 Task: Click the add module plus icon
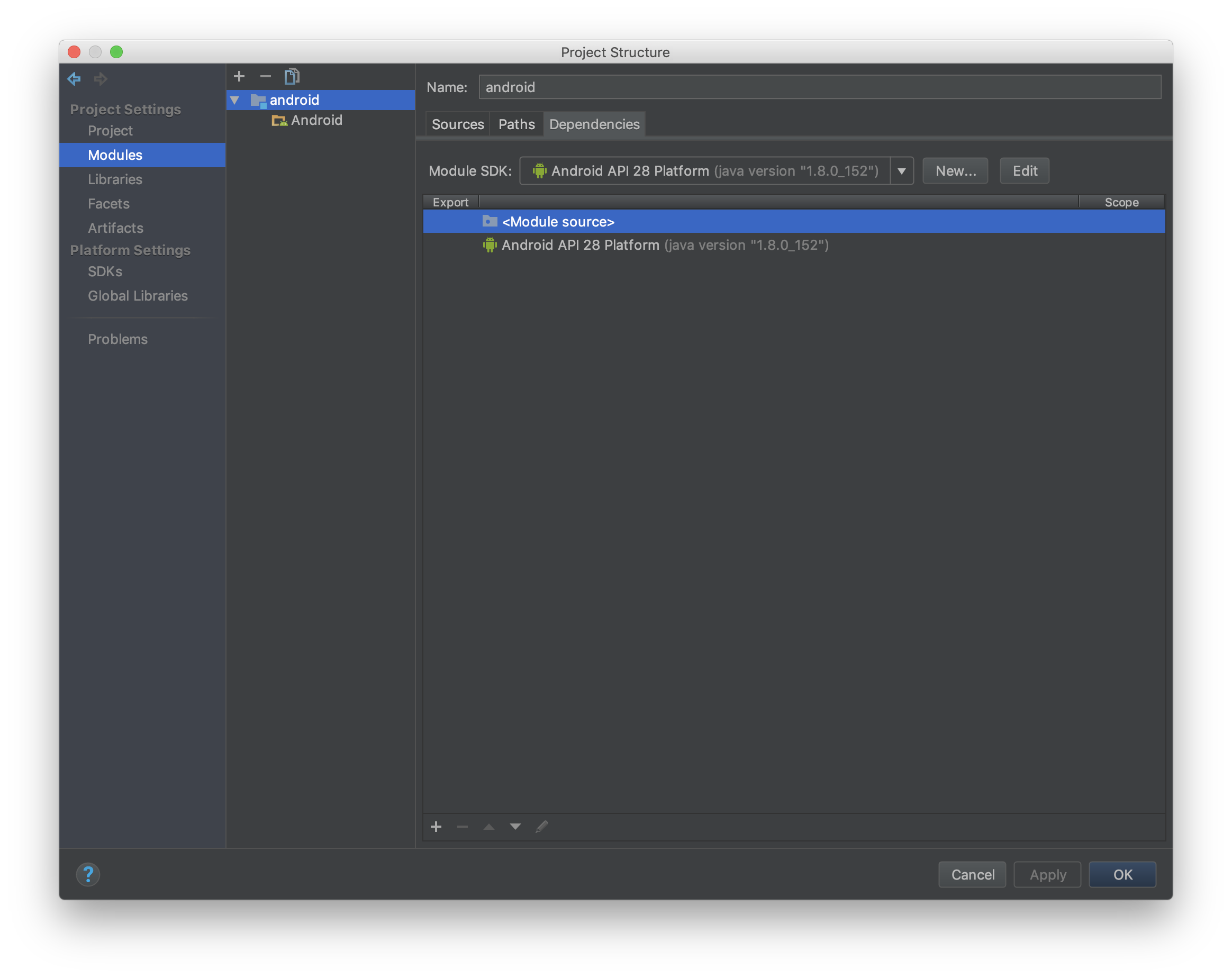(239, 76)
